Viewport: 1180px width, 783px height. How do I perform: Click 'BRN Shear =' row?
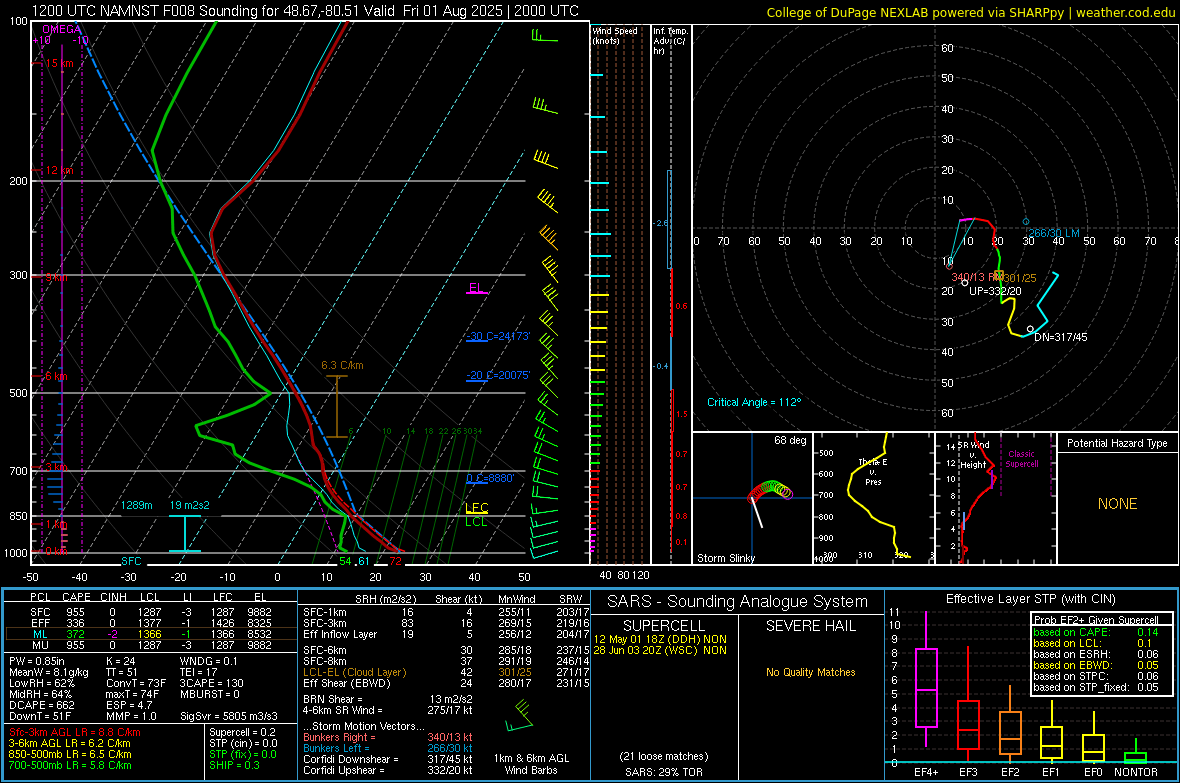coord(388,699)
